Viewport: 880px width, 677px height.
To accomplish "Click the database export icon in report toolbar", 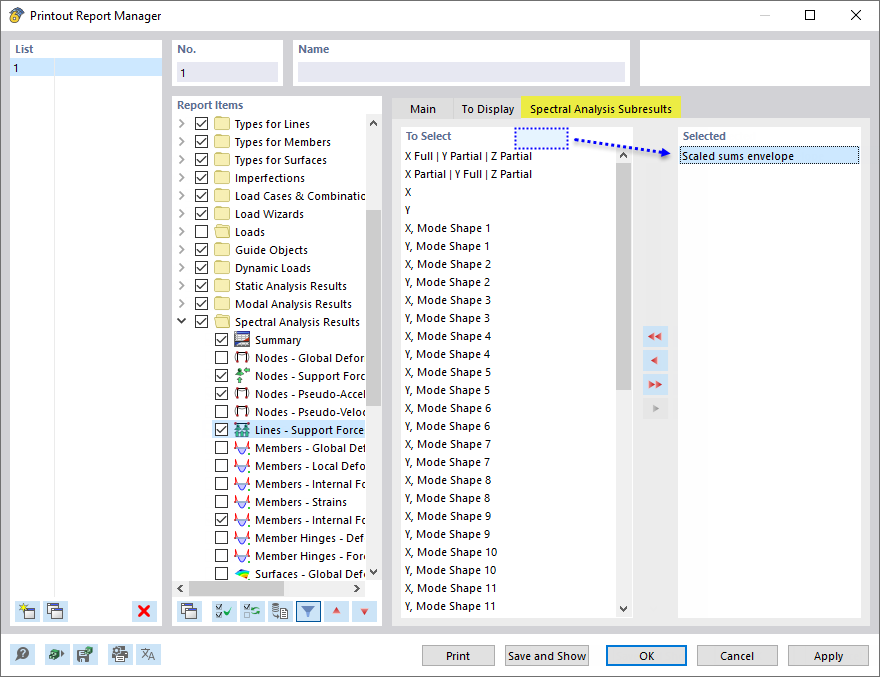I will coord(280,611).
